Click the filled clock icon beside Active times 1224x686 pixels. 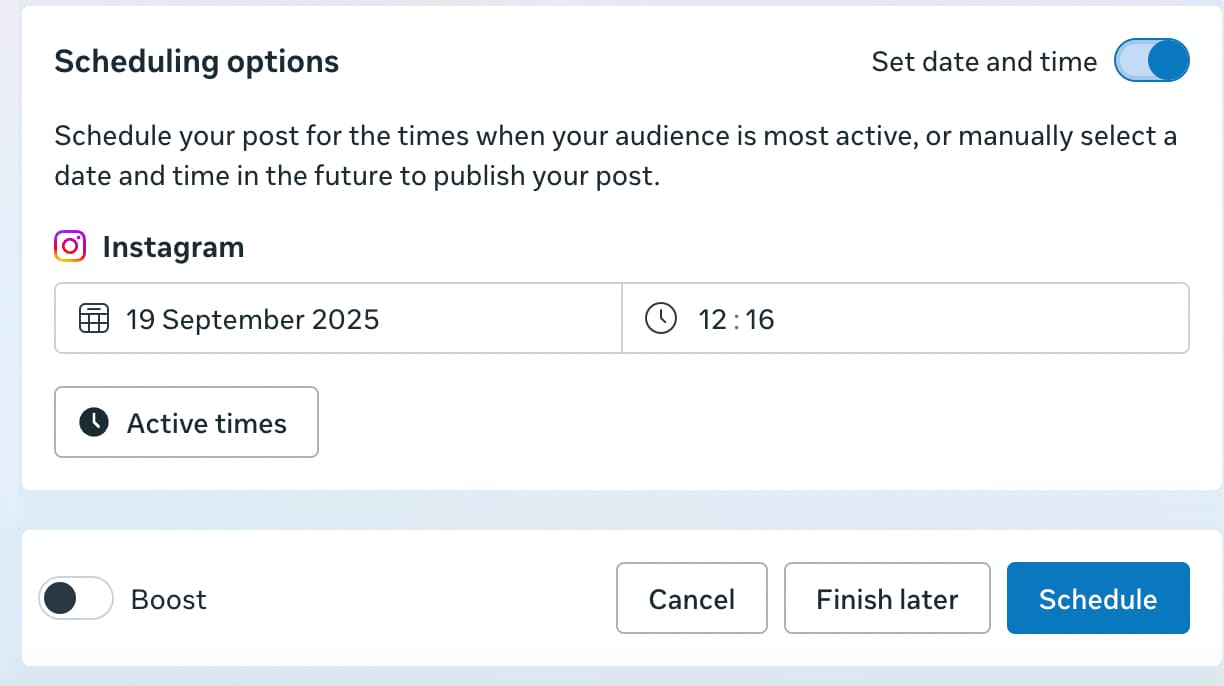click(x=94, y=423)
